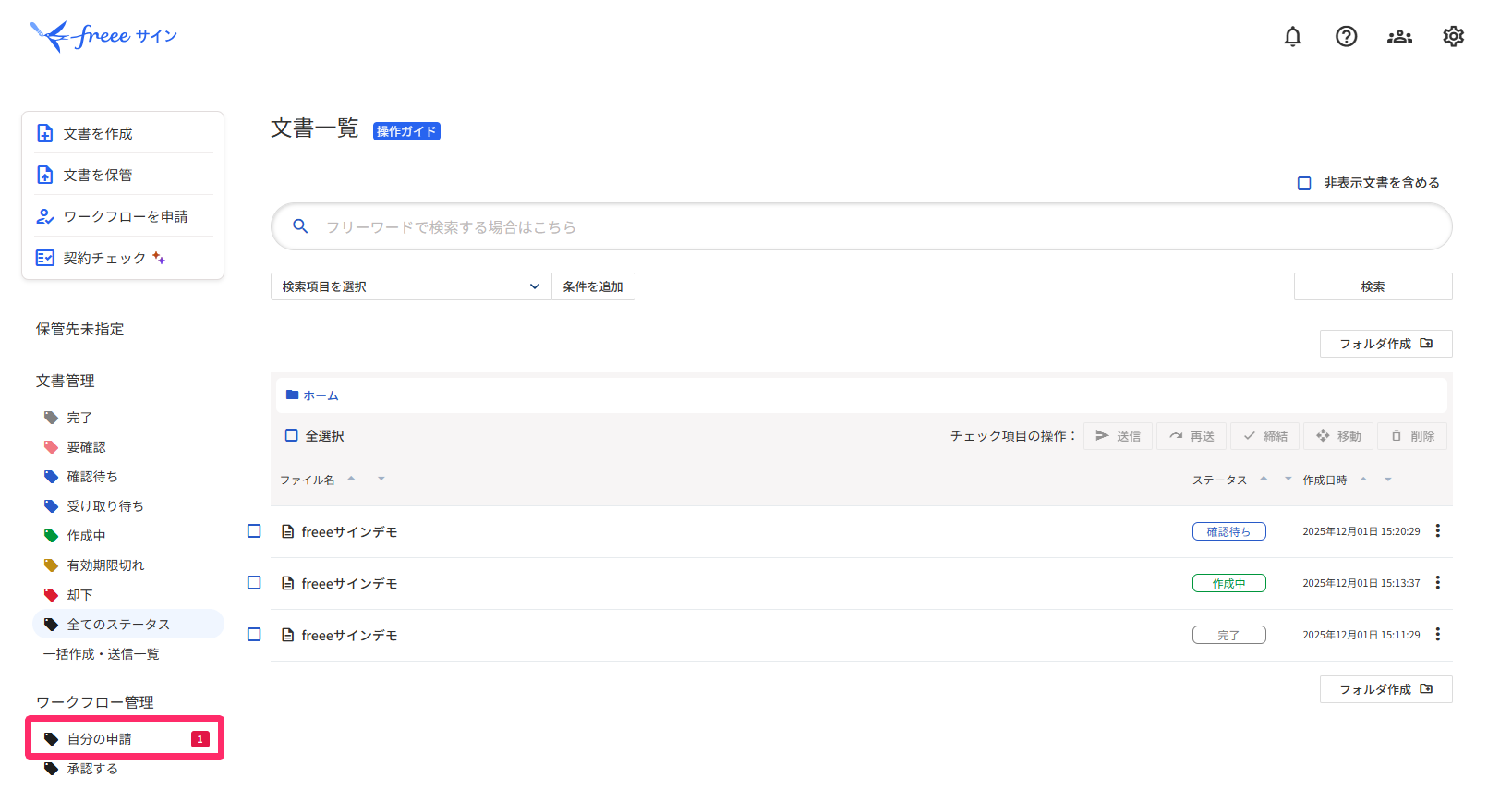
Task: Open the help question mark icon
Action: click(x=1347, y=36)
